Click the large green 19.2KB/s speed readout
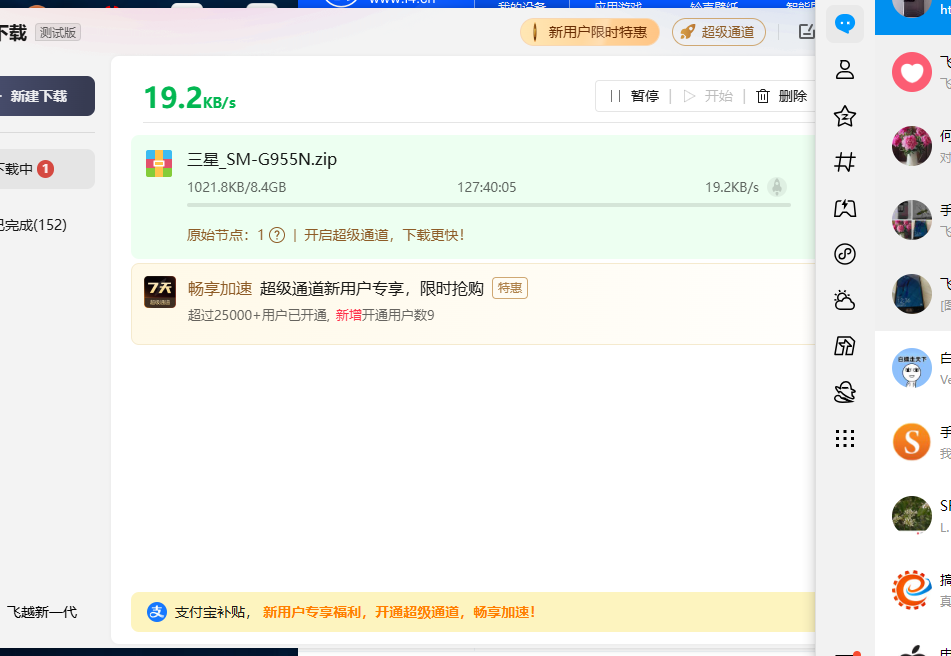 click(190, 98)
